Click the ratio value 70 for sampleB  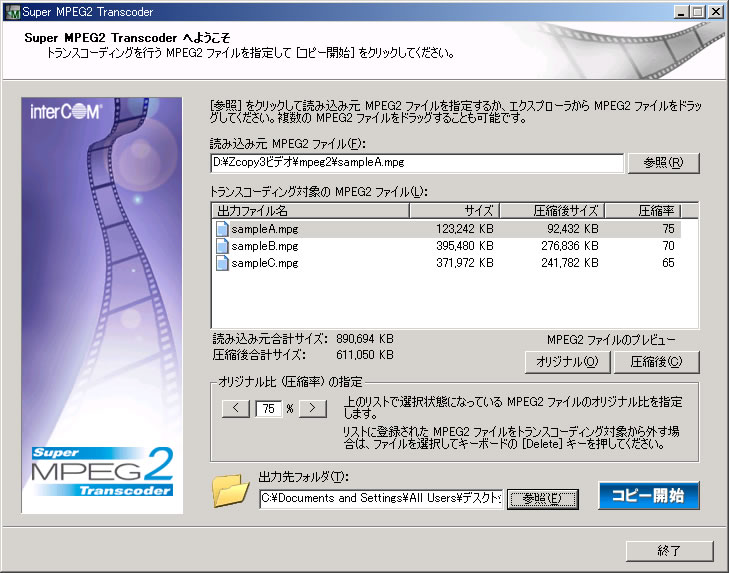click(x=668, y=246)
